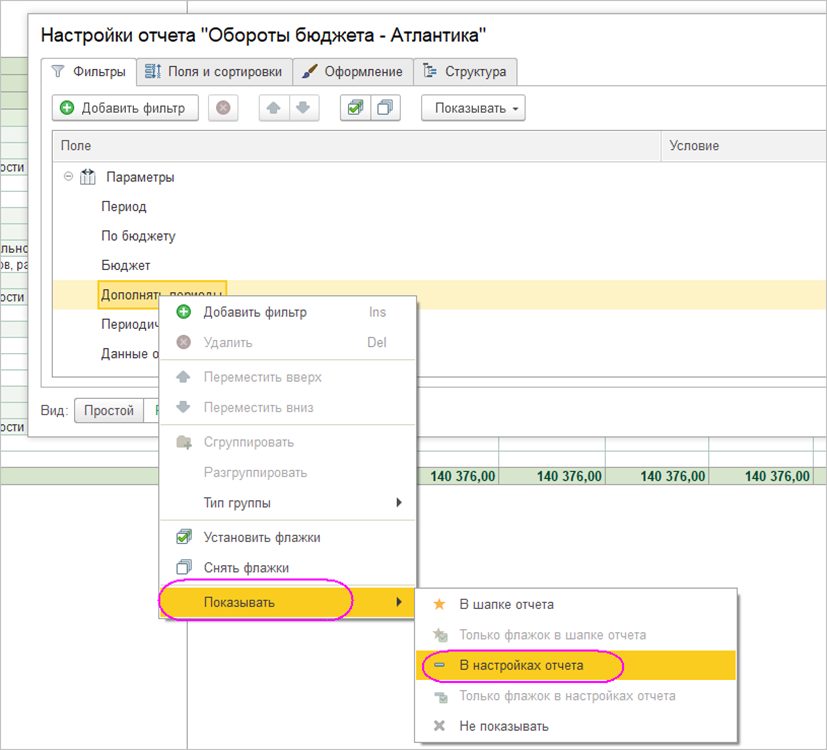Click the move down arrow toolbar icon
827x750 pixels.
pyautogui.click(x=303, y=108)
